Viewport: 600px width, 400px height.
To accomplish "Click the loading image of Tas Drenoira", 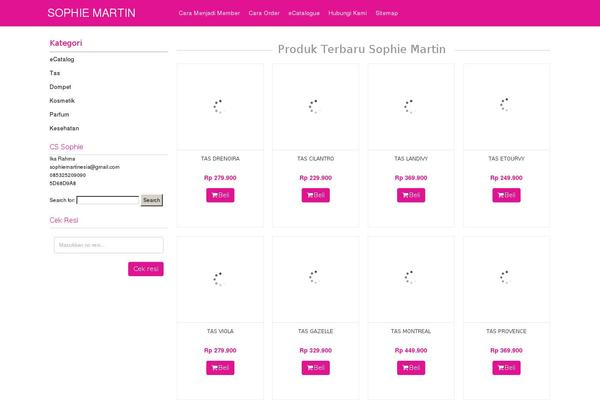I will tap(220, 107).
